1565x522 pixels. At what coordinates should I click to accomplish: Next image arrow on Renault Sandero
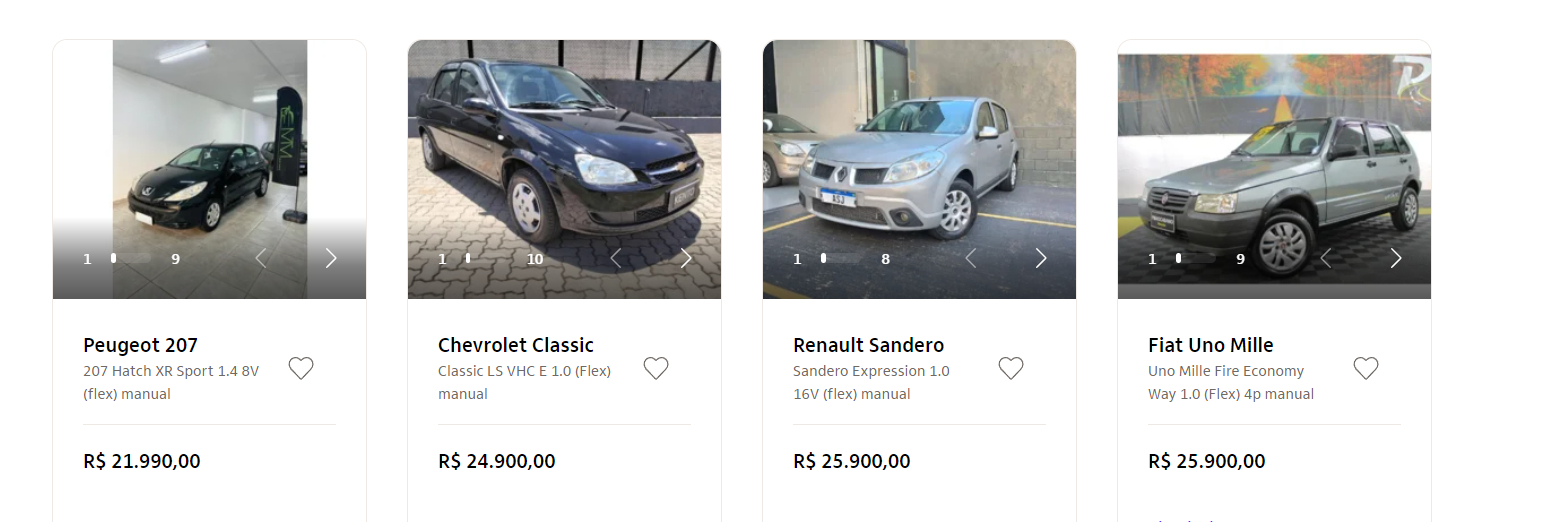(1041, 259)
